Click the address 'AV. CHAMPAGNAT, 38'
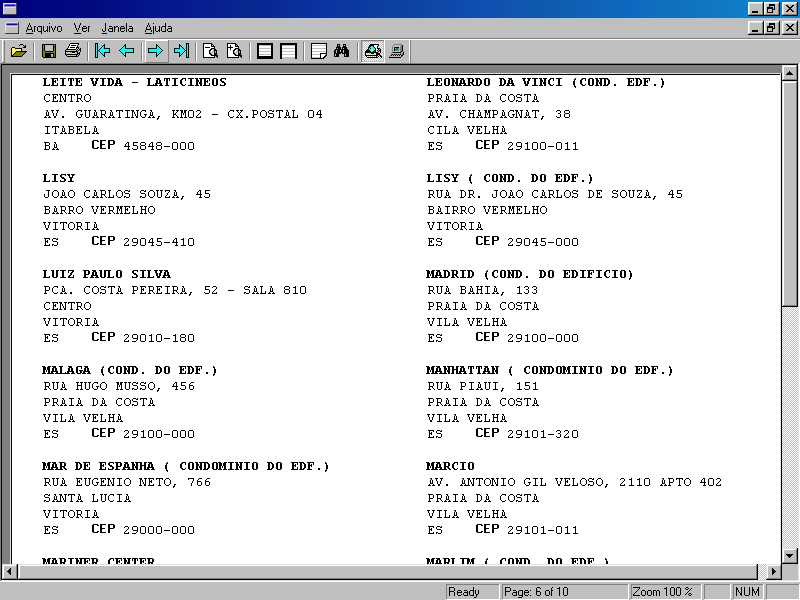Screen dimensions: 800x600 pos(499,114)
